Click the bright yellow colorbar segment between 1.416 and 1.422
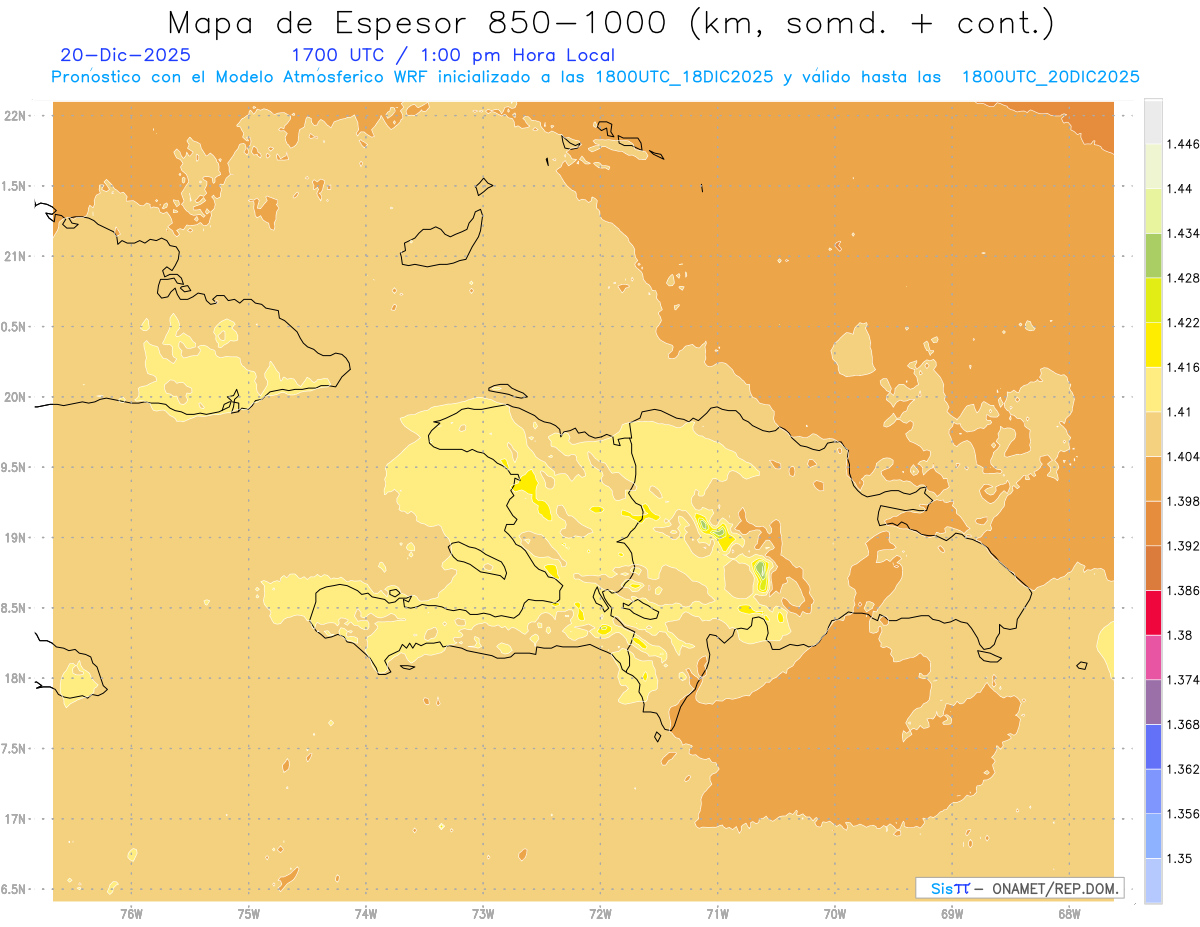Image resolution: width=1200 pixels, height=927 pixels. (x=1153, y=344)
